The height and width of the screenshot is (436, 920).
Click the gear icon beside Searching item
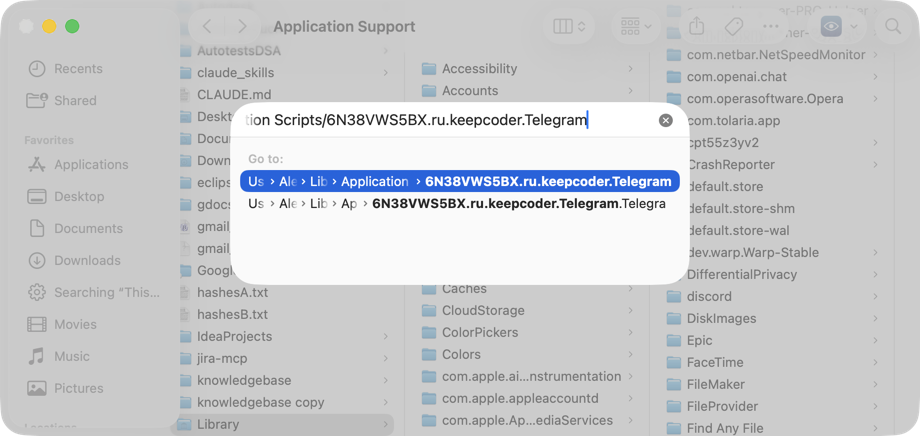[x=37, y=292]
